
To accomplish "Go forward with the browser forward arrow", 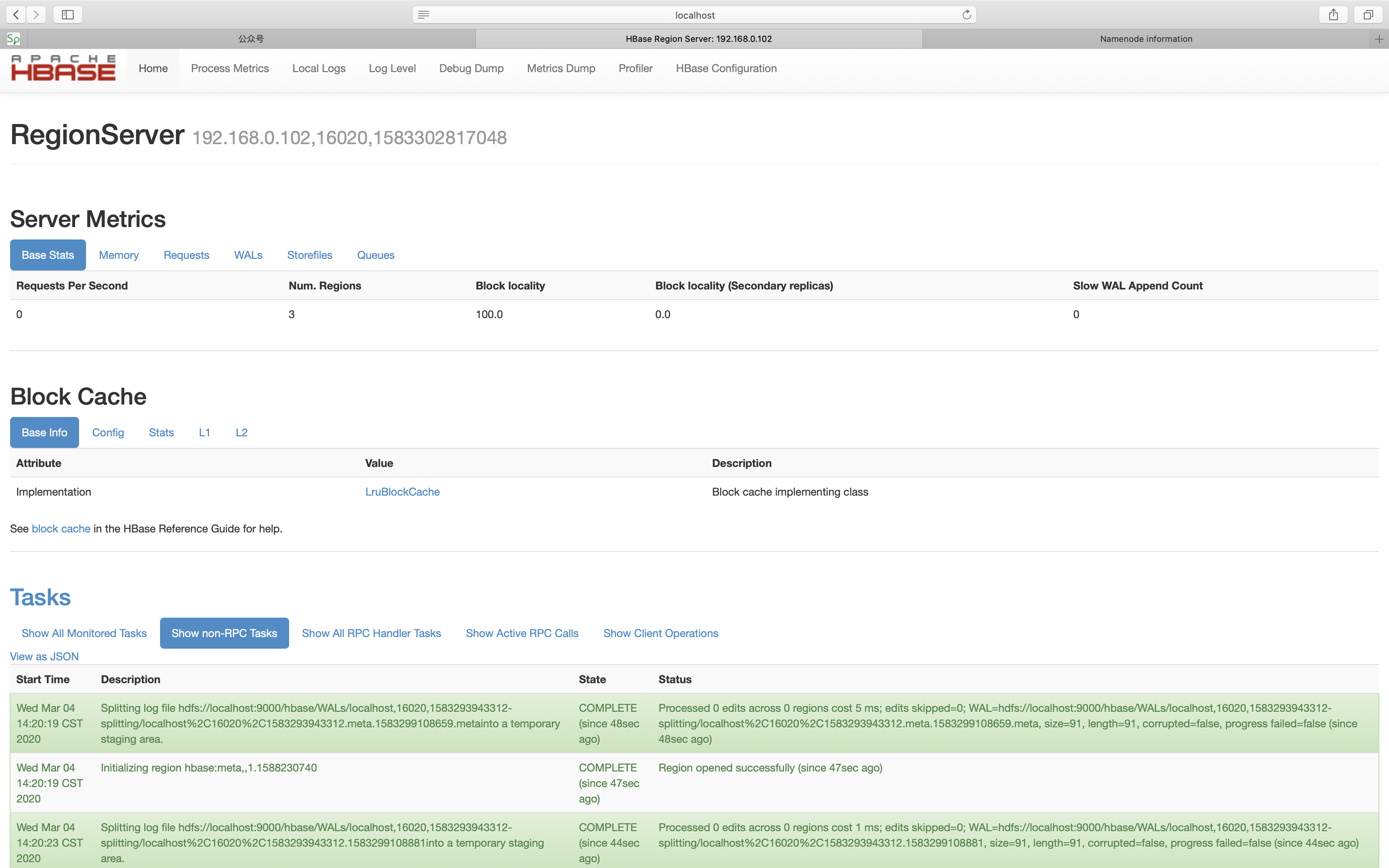I will 36,14.
